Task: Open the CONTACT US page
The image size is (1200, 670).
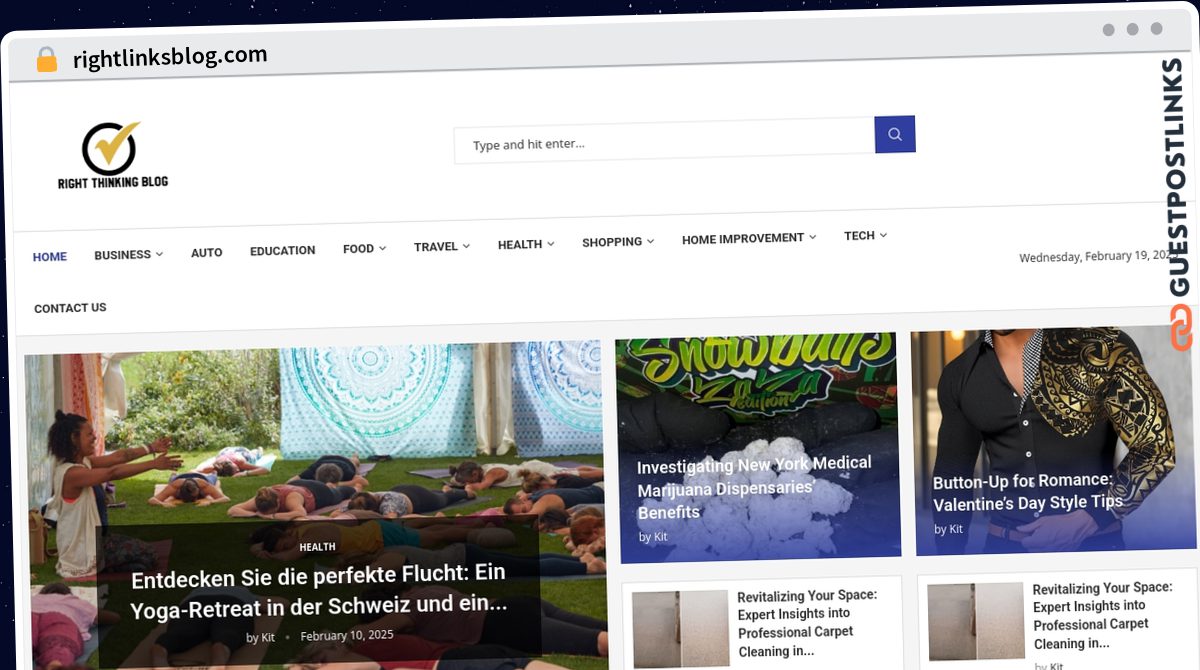Action: pyautogui.click(x=70, y=308)
